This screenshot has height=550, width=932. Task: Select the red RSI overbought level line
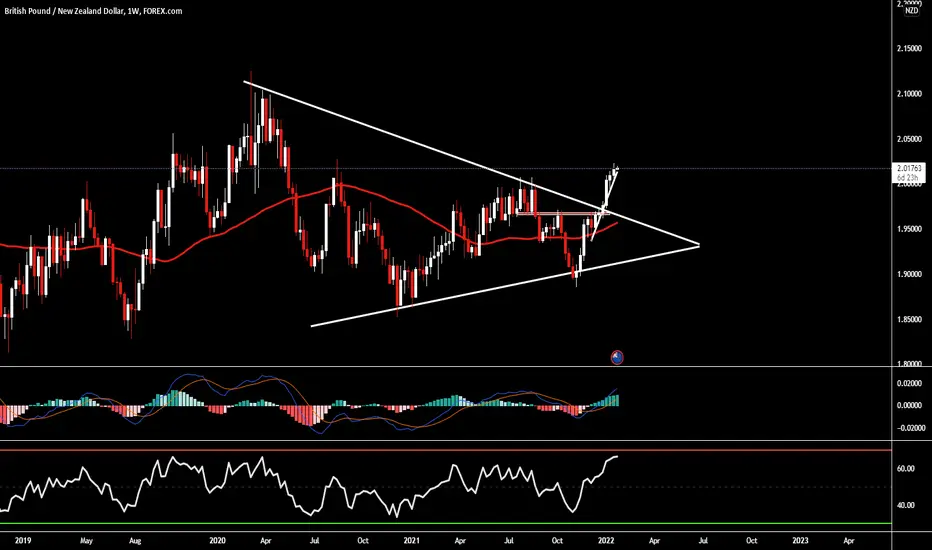[446, 450]
